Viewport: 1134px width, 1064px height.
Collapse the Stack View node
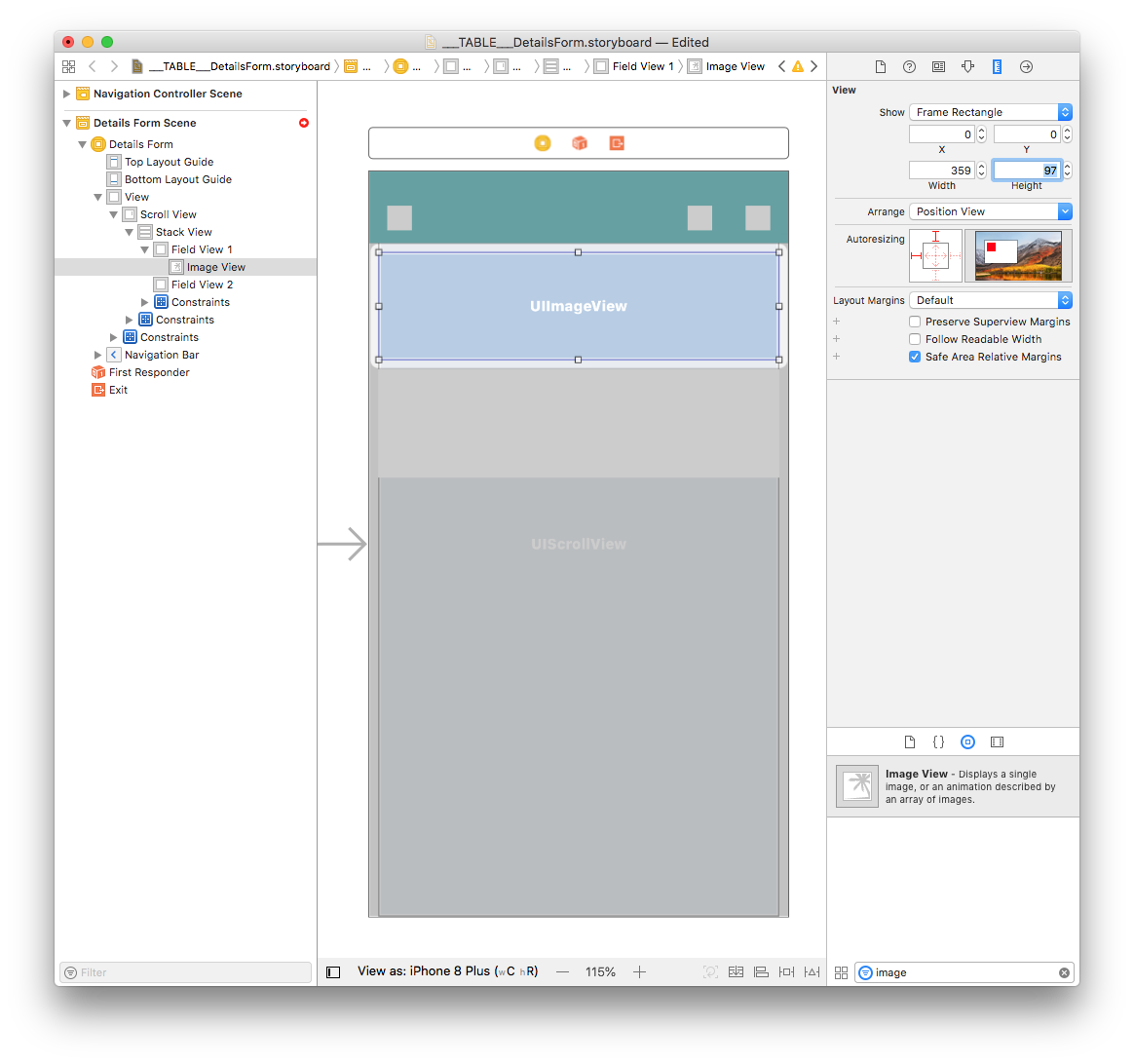coord(129,232)
